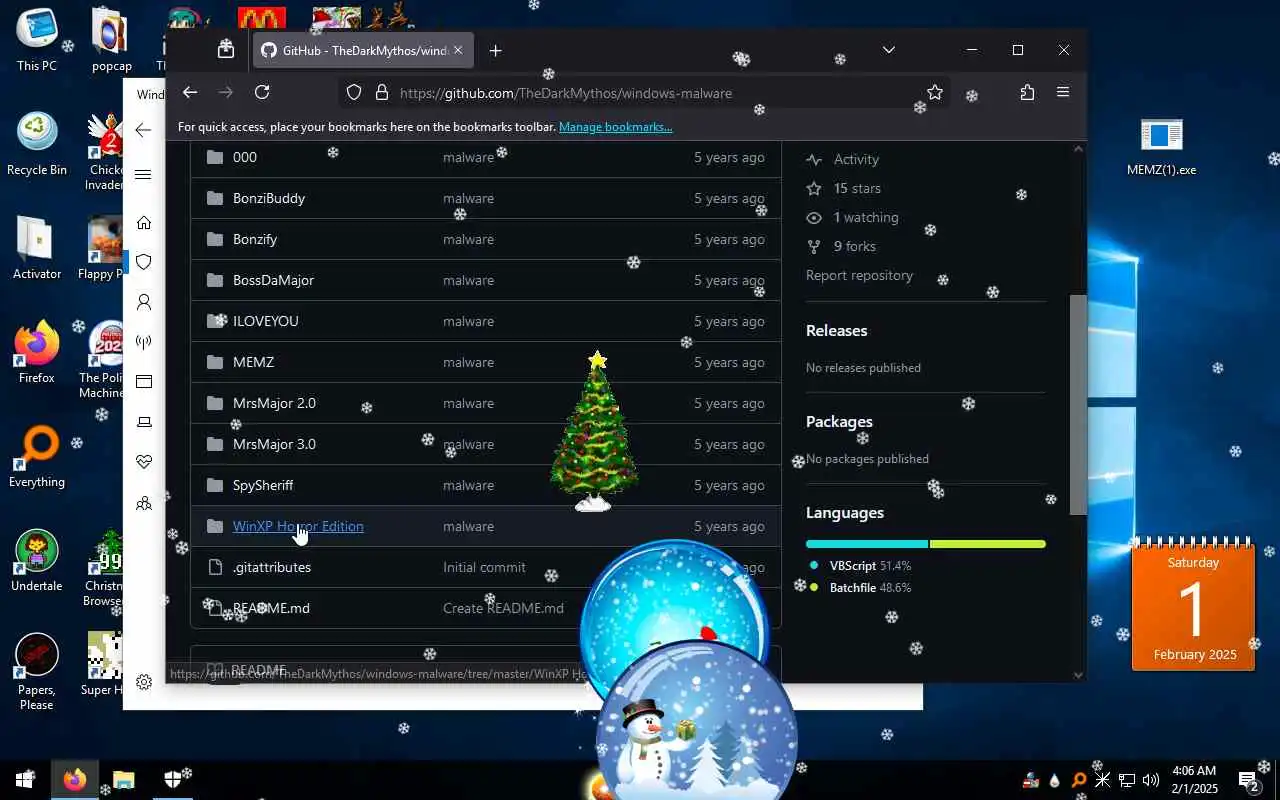Open the BonziBuddy folder link
This screenshot has height=800, width=1280.
coord(269,198)
